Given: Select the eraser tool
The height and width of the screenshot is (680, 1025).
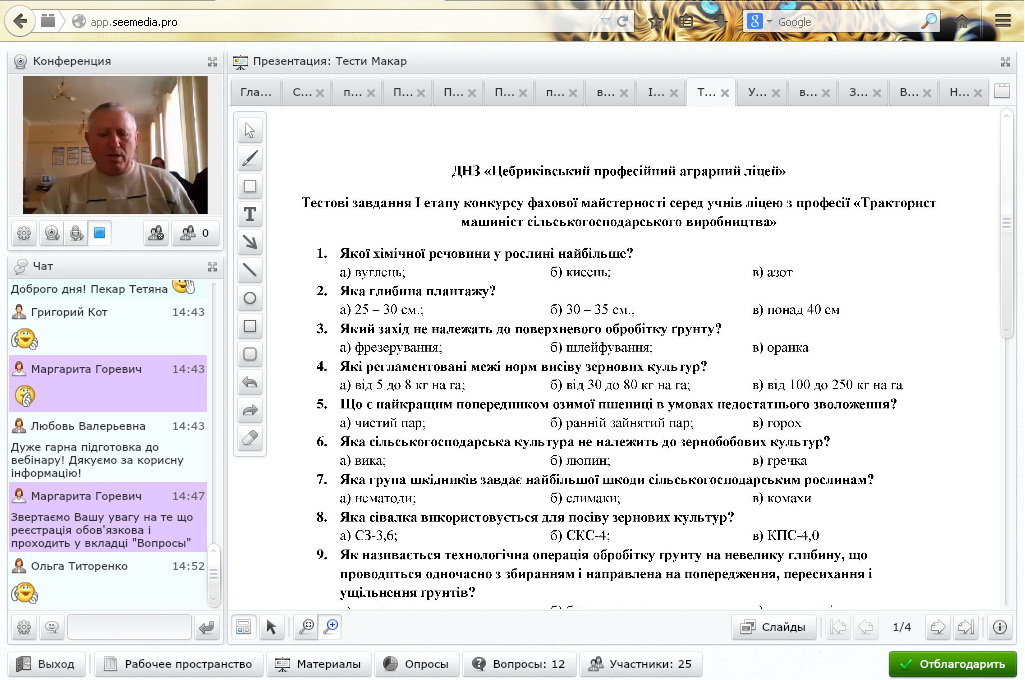Looking at the screenshot, I should [250, 438].
